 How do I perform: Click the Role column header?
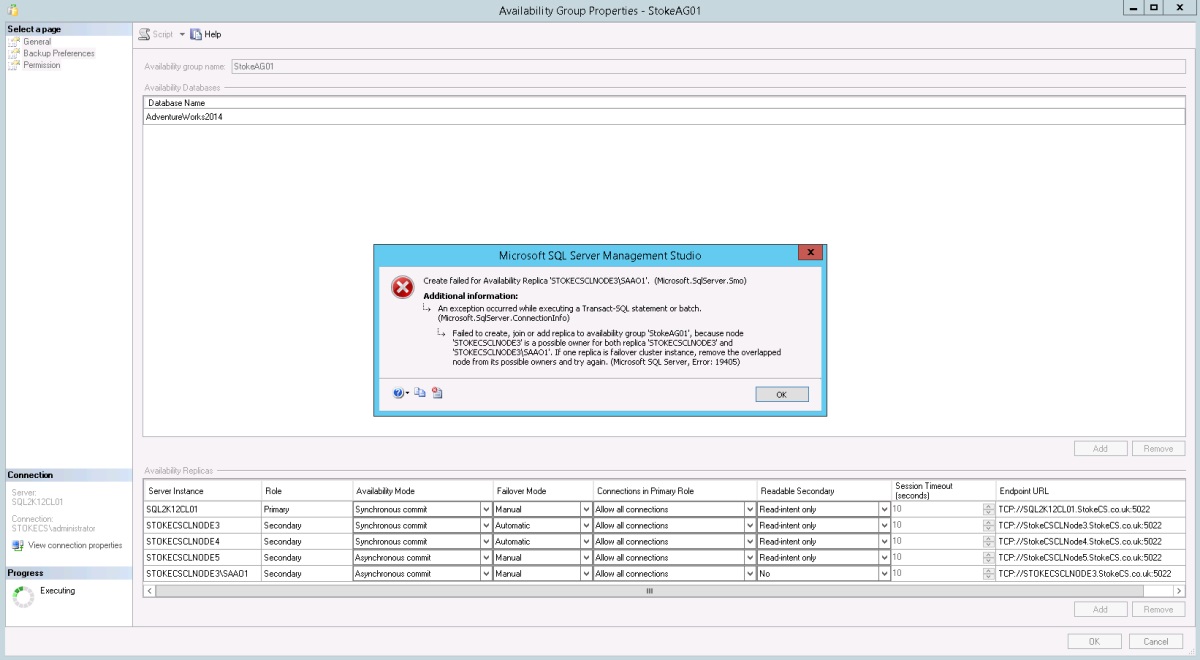pyautogui.click(x=306, y=490)
